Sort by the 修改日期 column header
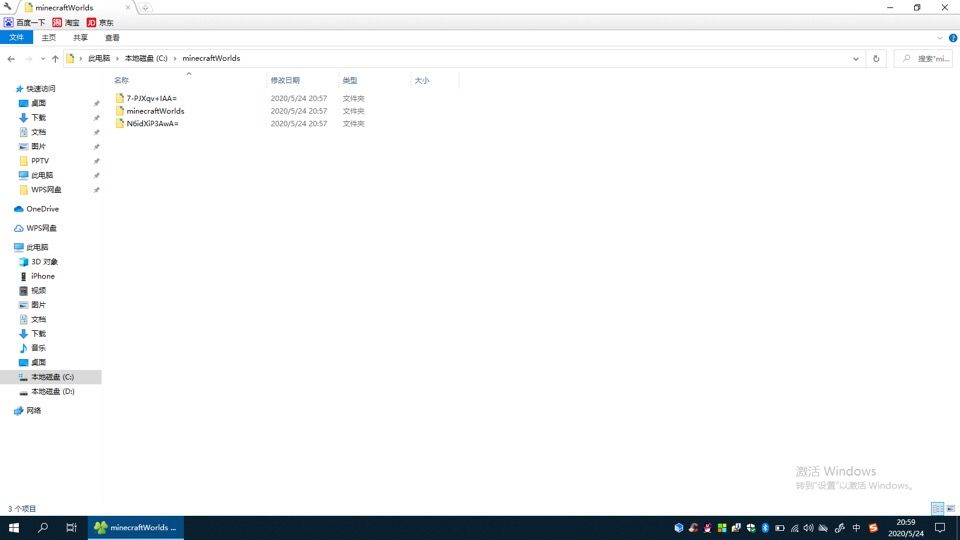Screen dimensions: 960x540 (285, 80)
